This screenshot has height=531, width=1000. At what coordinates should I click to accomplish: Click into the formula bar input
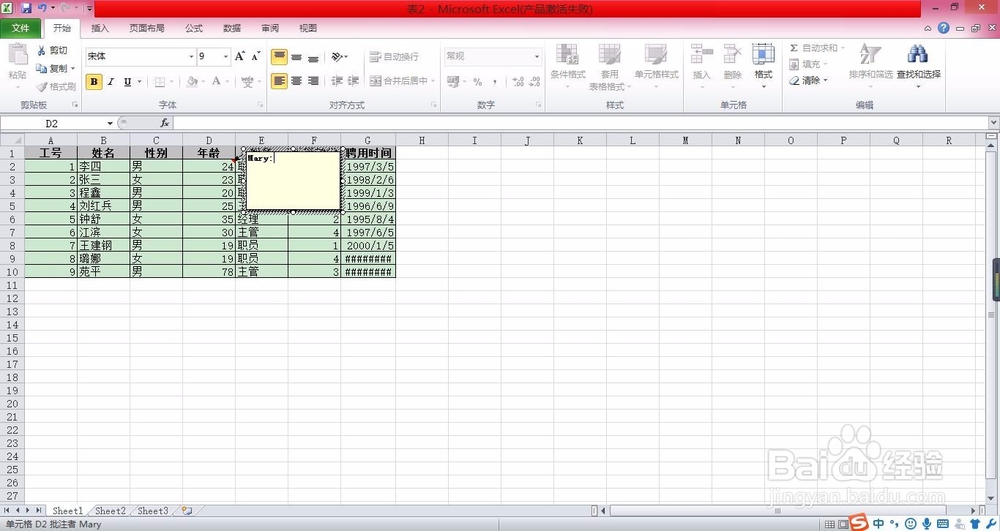pos(580,123)
